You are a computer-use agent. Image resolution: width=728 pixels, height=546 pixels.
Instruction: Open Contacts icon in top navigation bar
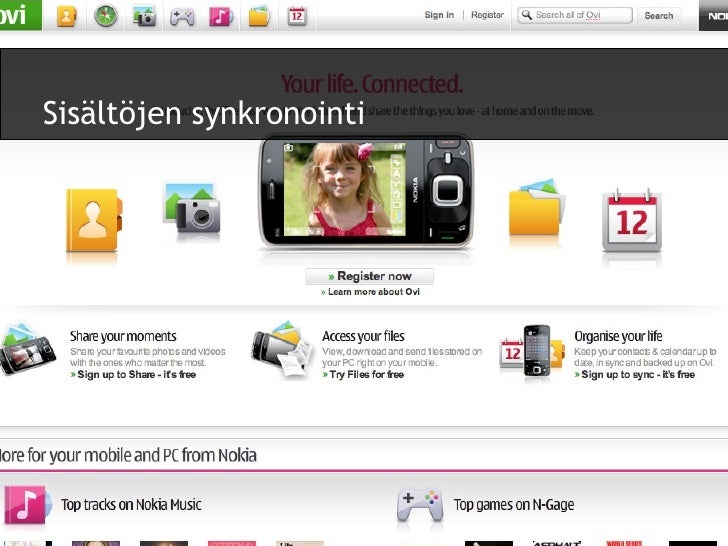[67, 16]
